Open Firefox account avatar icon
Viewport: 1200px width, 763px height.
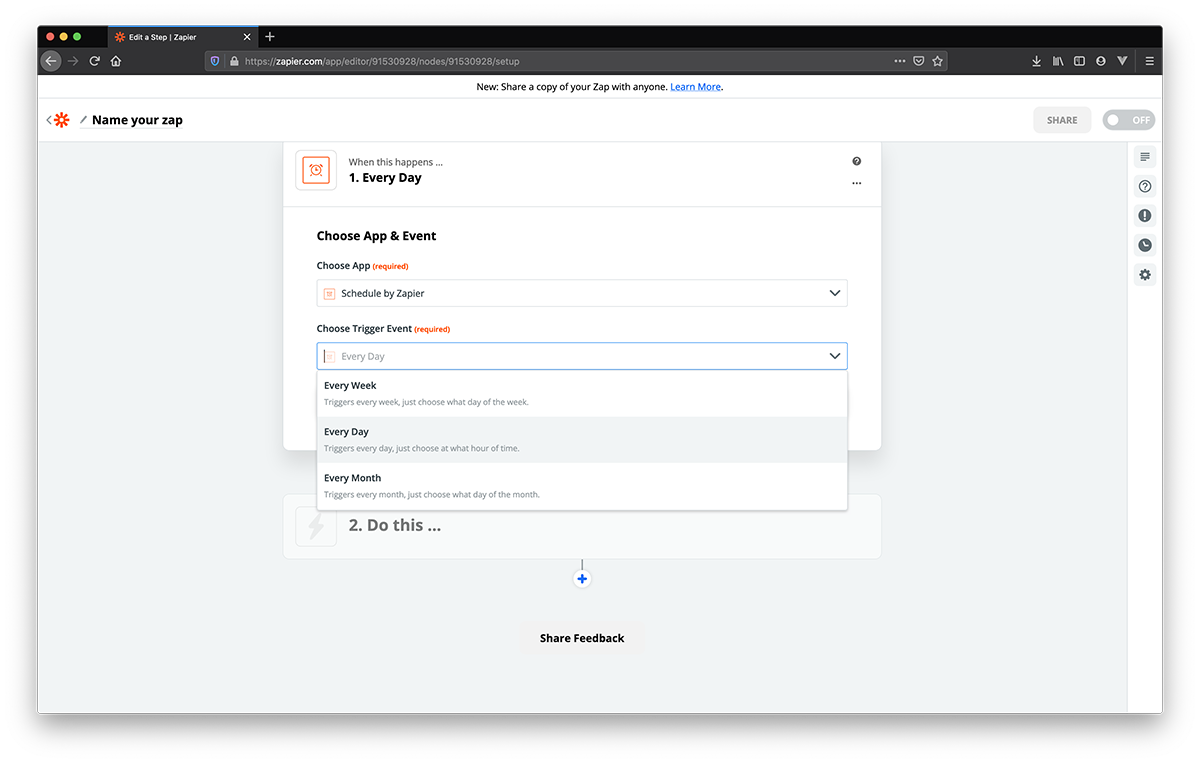(1101, 61)
